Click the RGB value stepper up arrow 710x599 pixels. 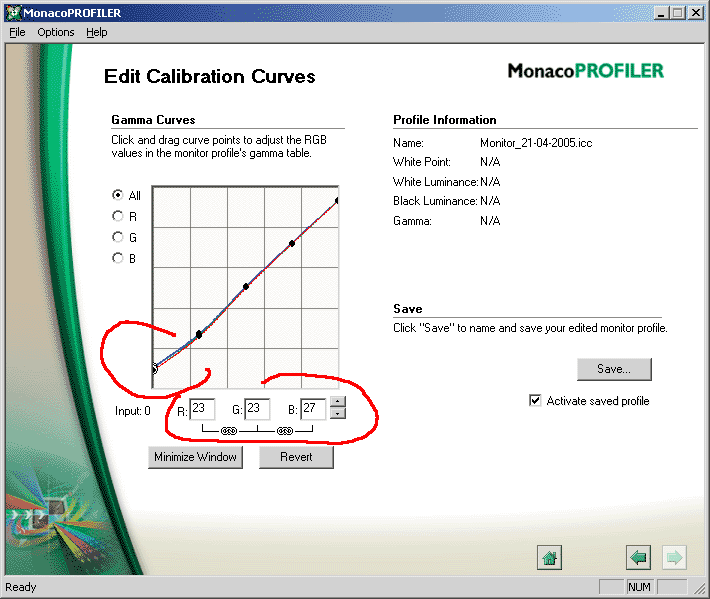338,402
